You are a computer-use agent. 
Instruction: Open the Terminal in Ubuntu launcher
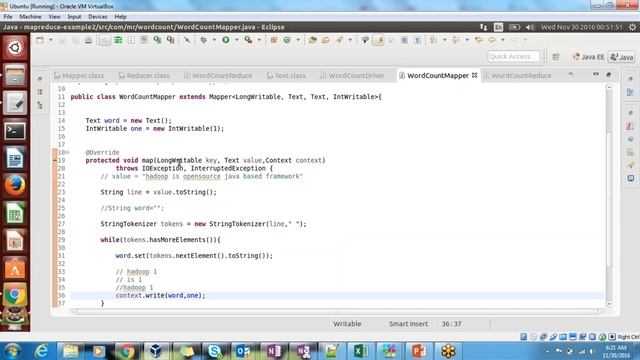(15, 131)
